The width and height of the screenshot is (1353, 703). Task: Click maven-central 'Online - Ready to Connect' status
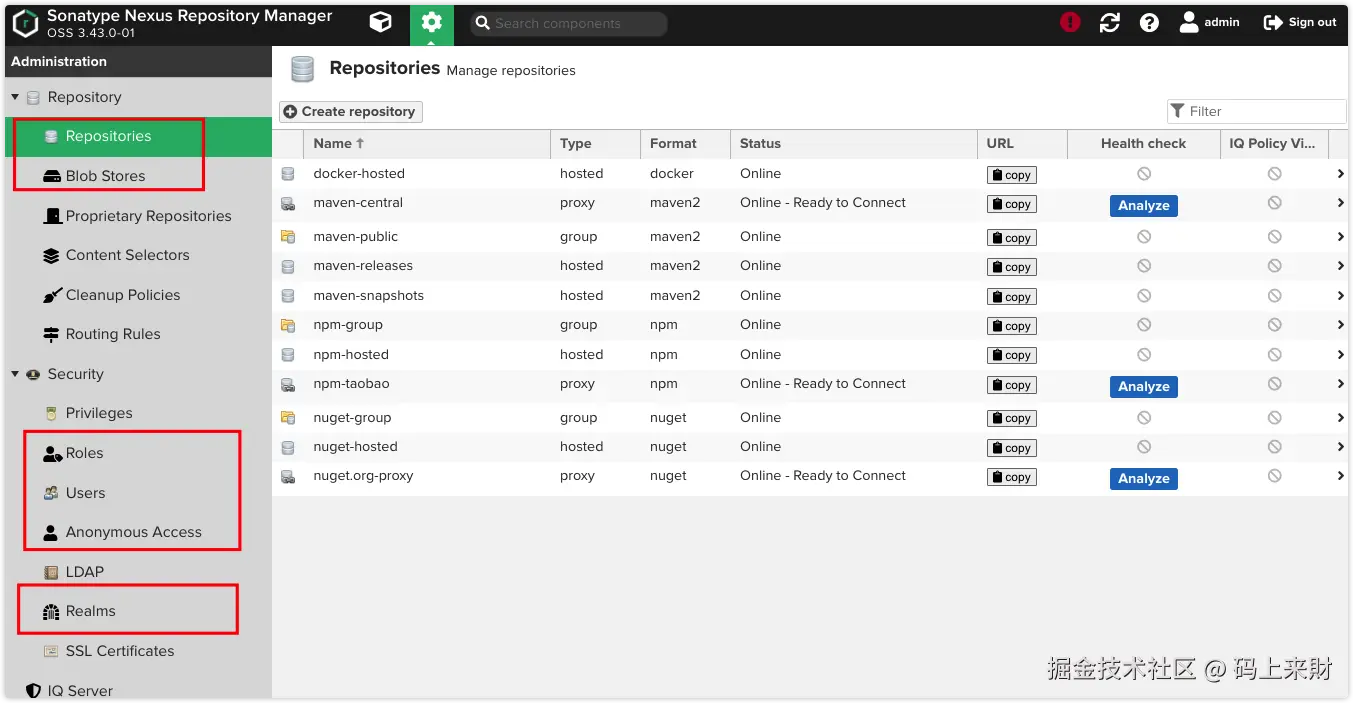pos(823,202)
